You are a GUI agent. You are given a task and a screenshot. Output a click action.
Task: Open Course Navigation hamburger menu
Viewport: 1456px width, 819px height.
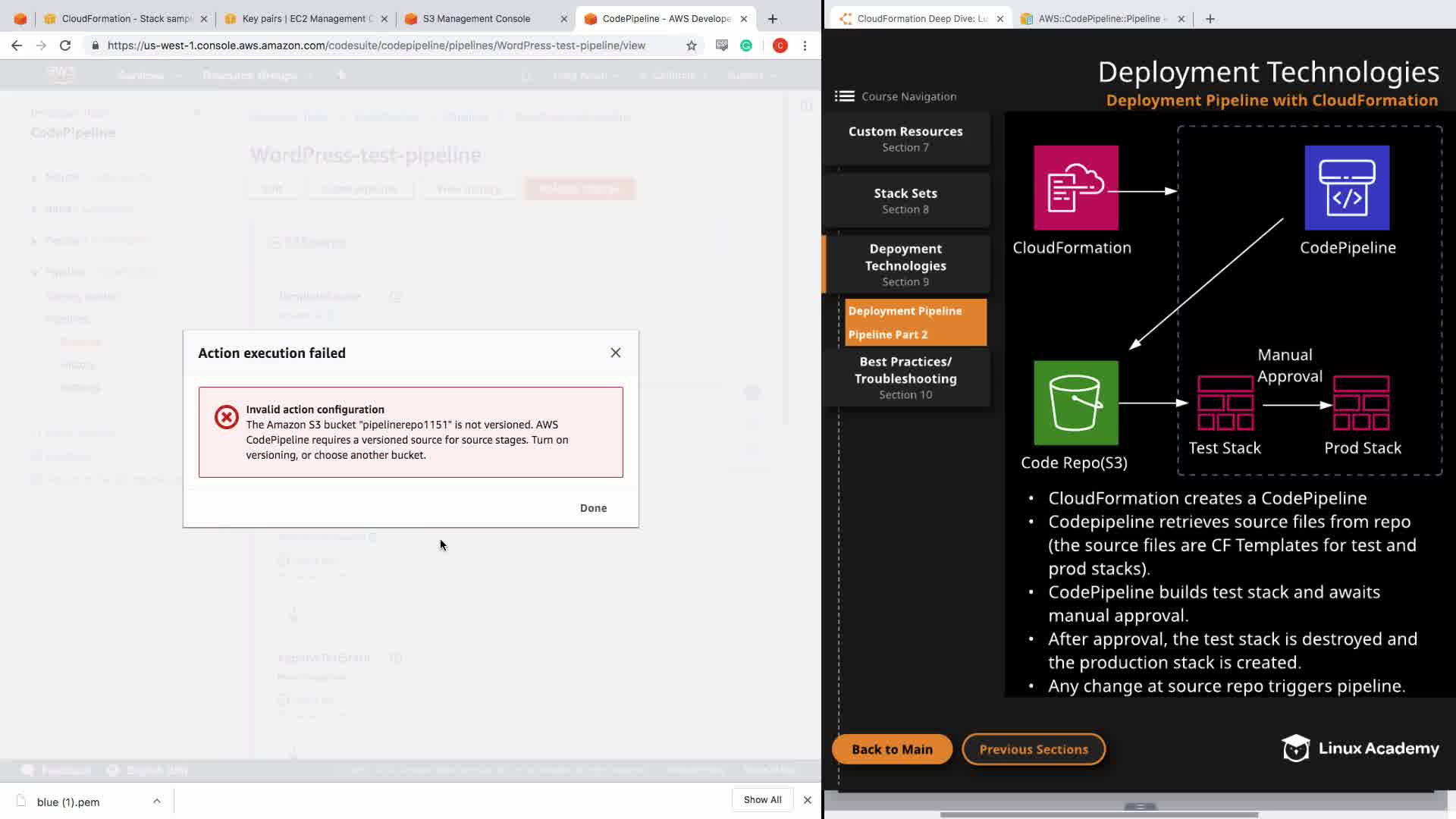[x=844, y=96]
